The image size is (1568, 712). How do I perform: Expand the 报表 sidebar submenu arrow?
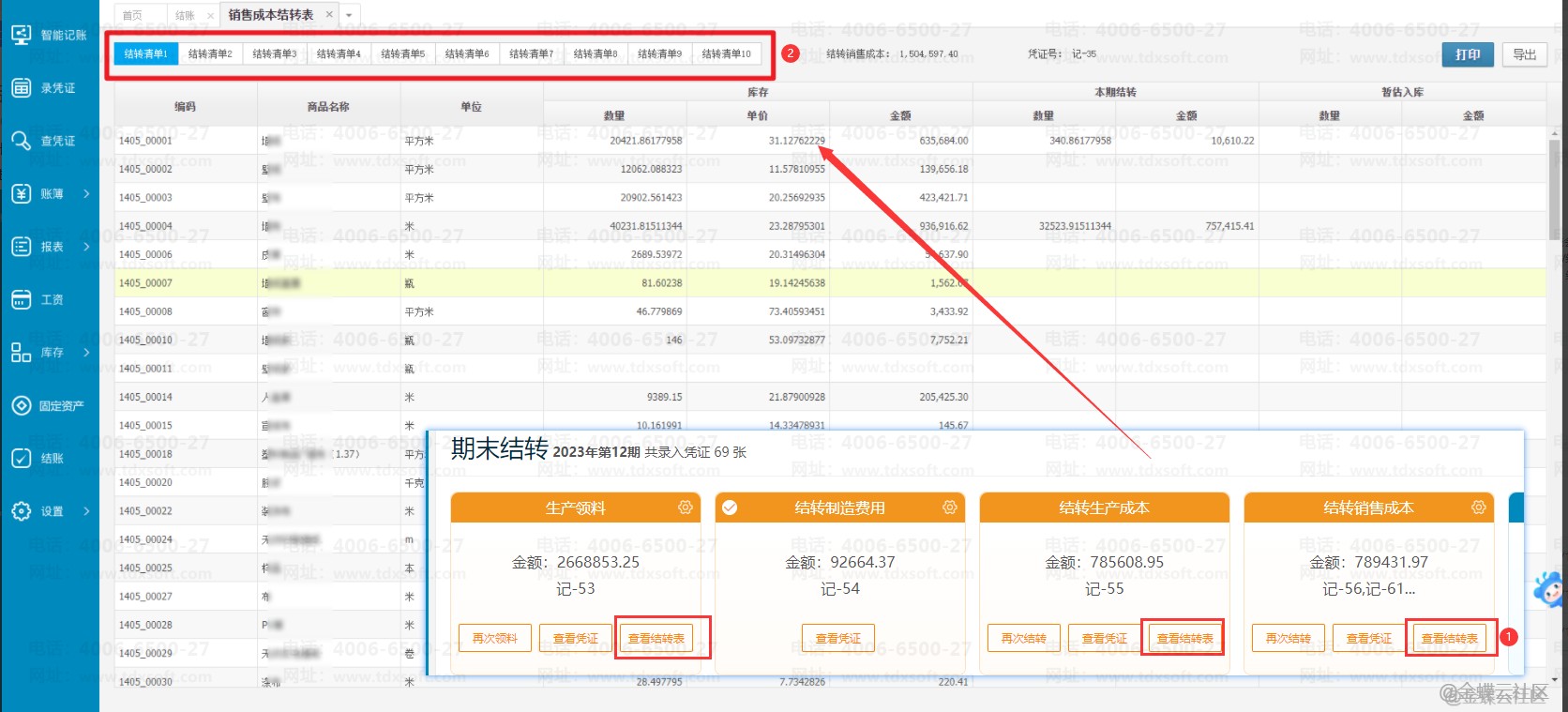coord(86,247)
